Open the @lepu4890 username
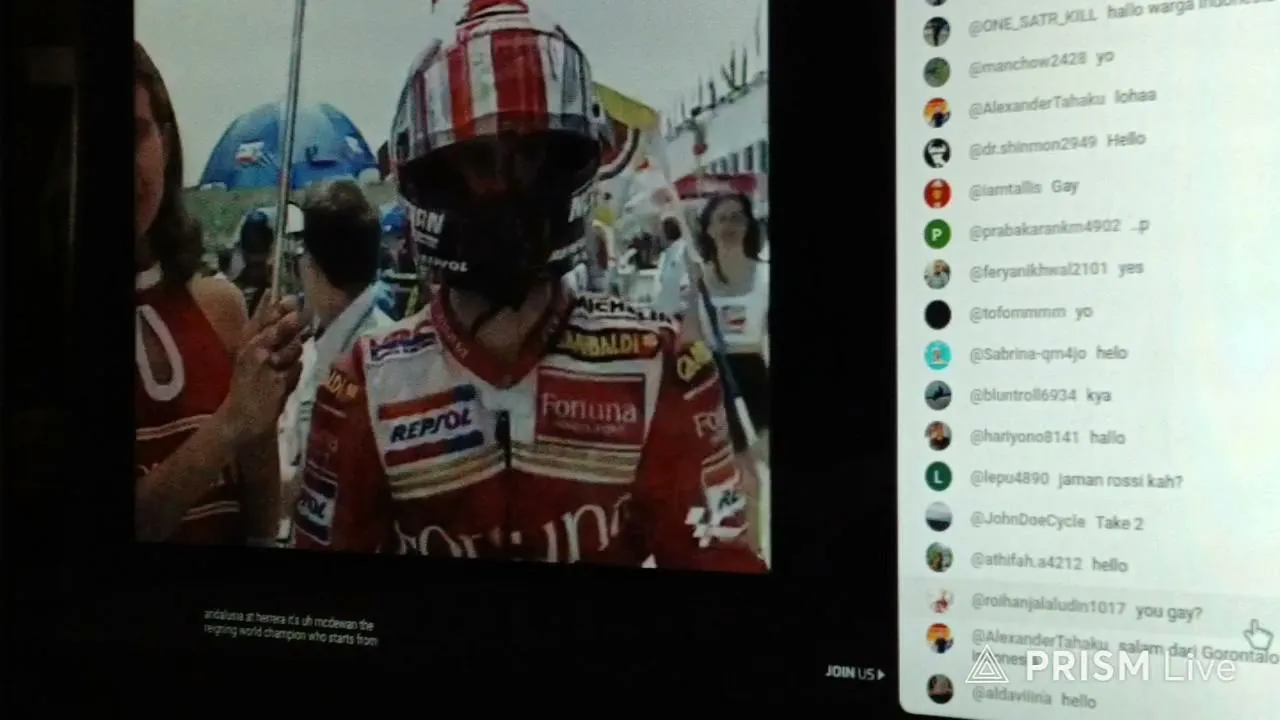This screenshot has width=1280, height=720. (x=1009, y=480)
